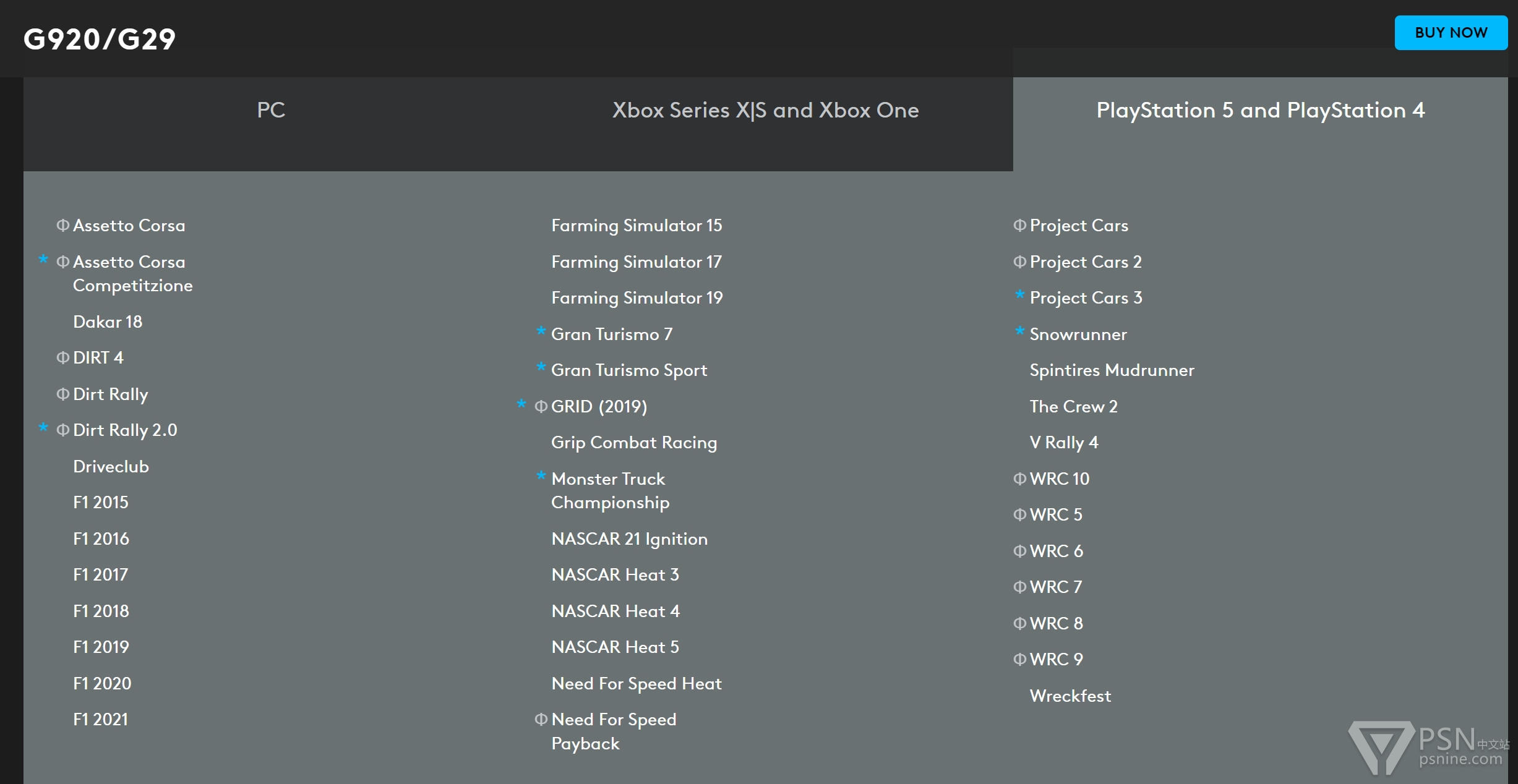
Task: Click the blue asterisk beside Gran Turismo 7
Action: 541,331
